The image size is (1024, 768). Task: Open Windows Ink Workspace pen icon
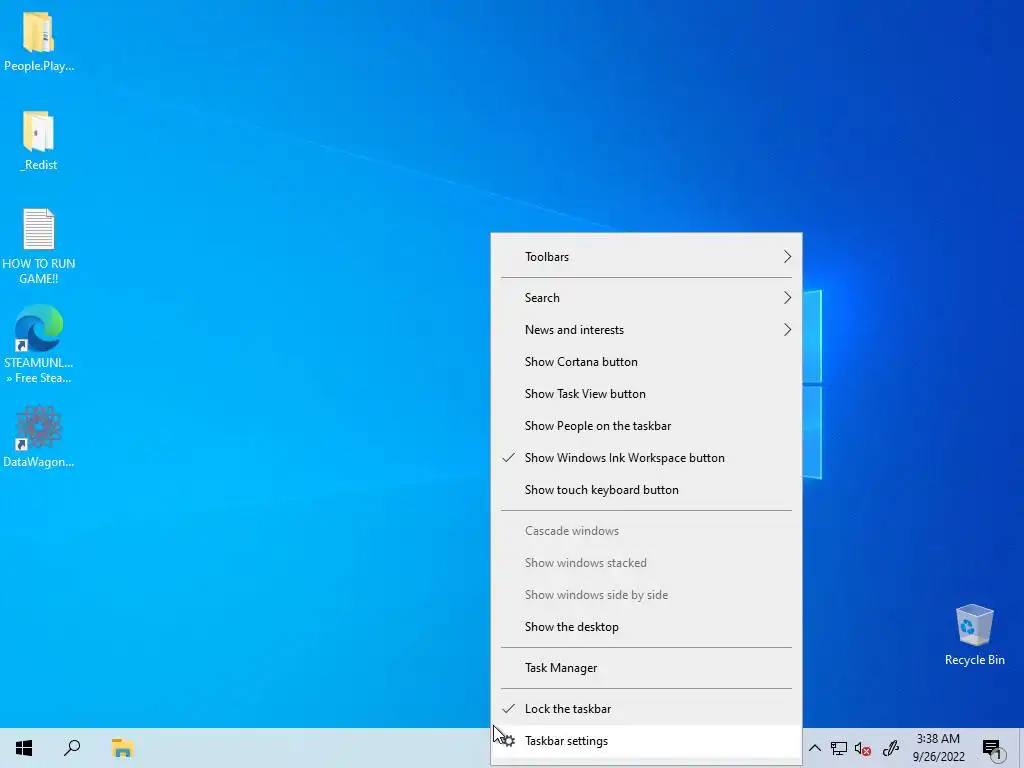891,748
